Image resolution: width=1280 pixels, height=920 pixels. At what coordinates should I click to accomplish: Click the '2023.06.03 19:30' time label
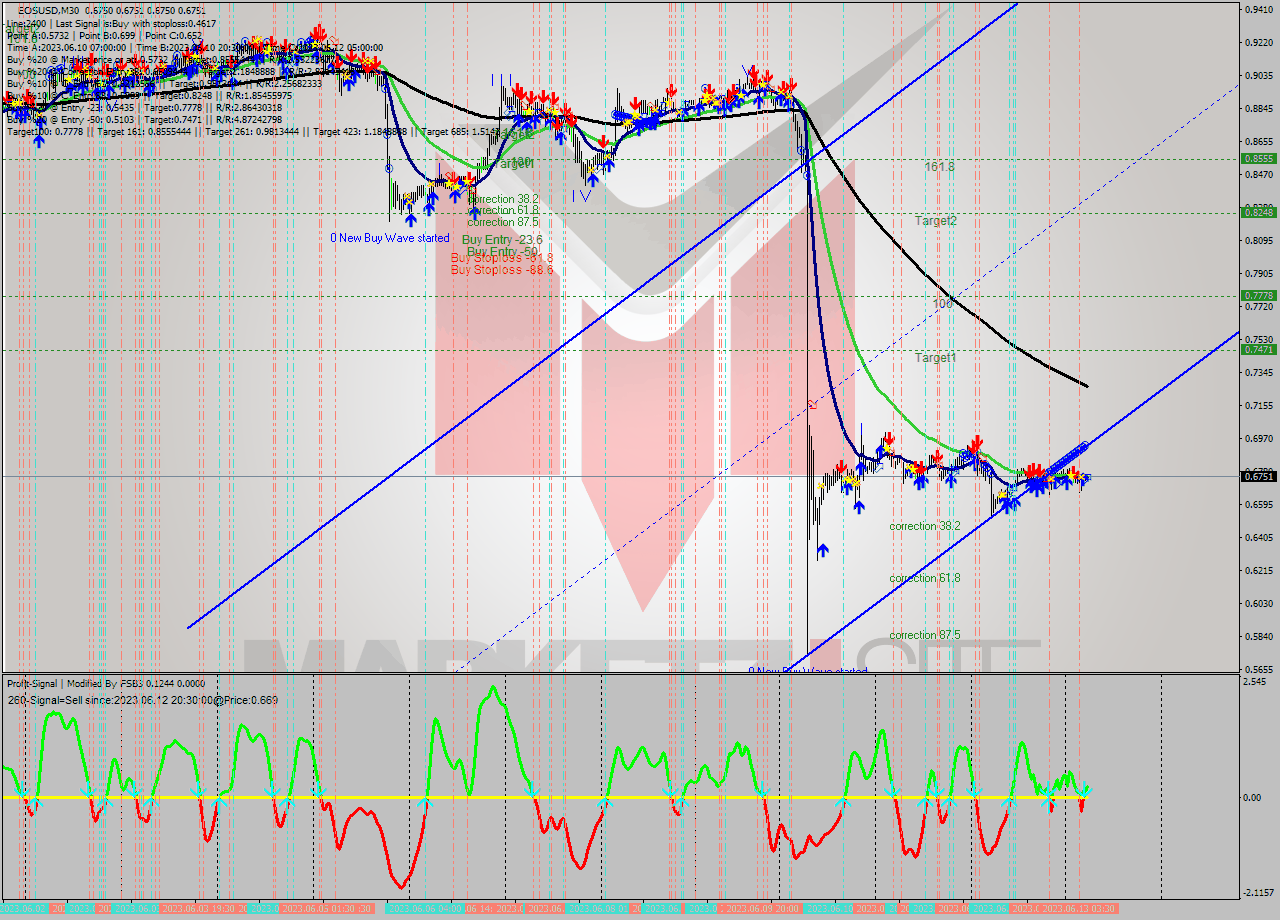click(197, 908)
